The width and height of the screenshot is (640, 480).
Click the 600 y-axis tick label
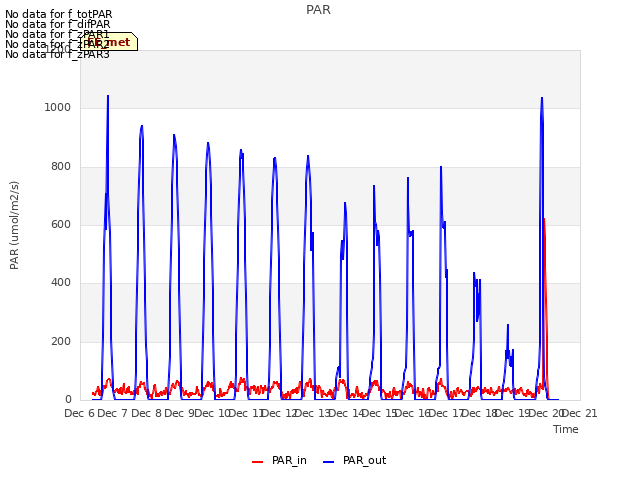[61, 224]
